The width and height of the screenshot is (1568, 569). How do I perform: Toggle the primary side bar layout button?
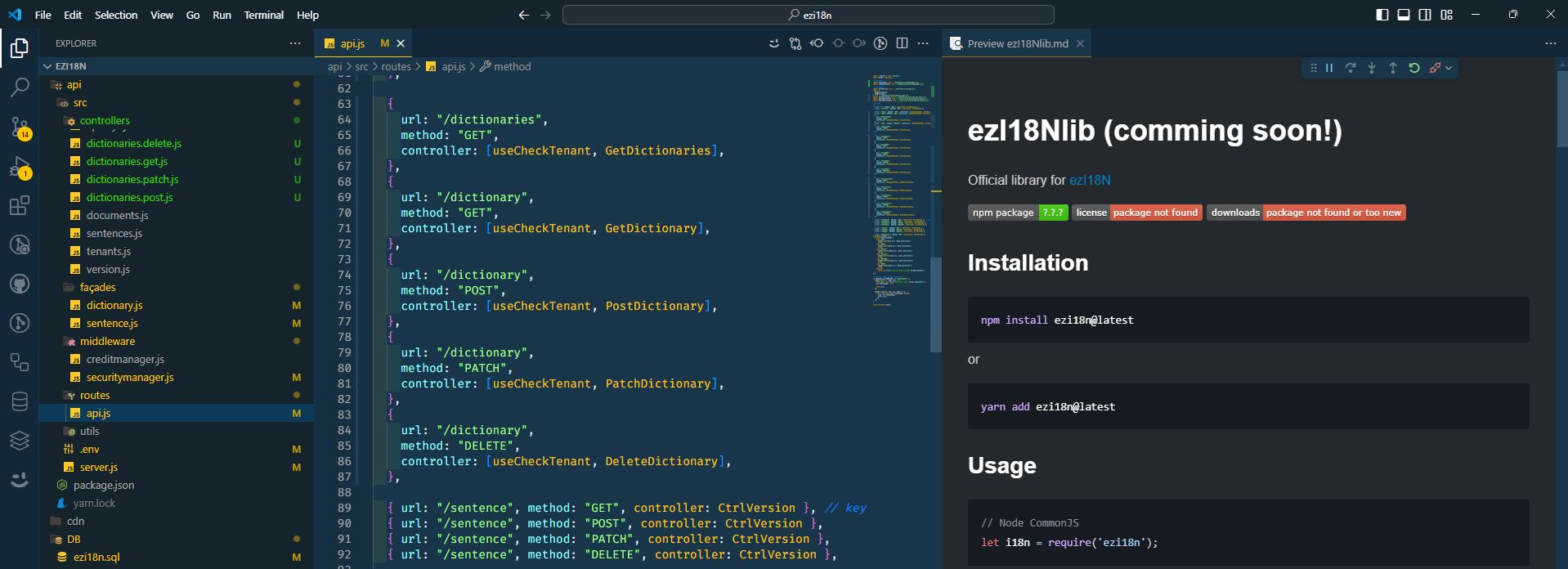1382,15
